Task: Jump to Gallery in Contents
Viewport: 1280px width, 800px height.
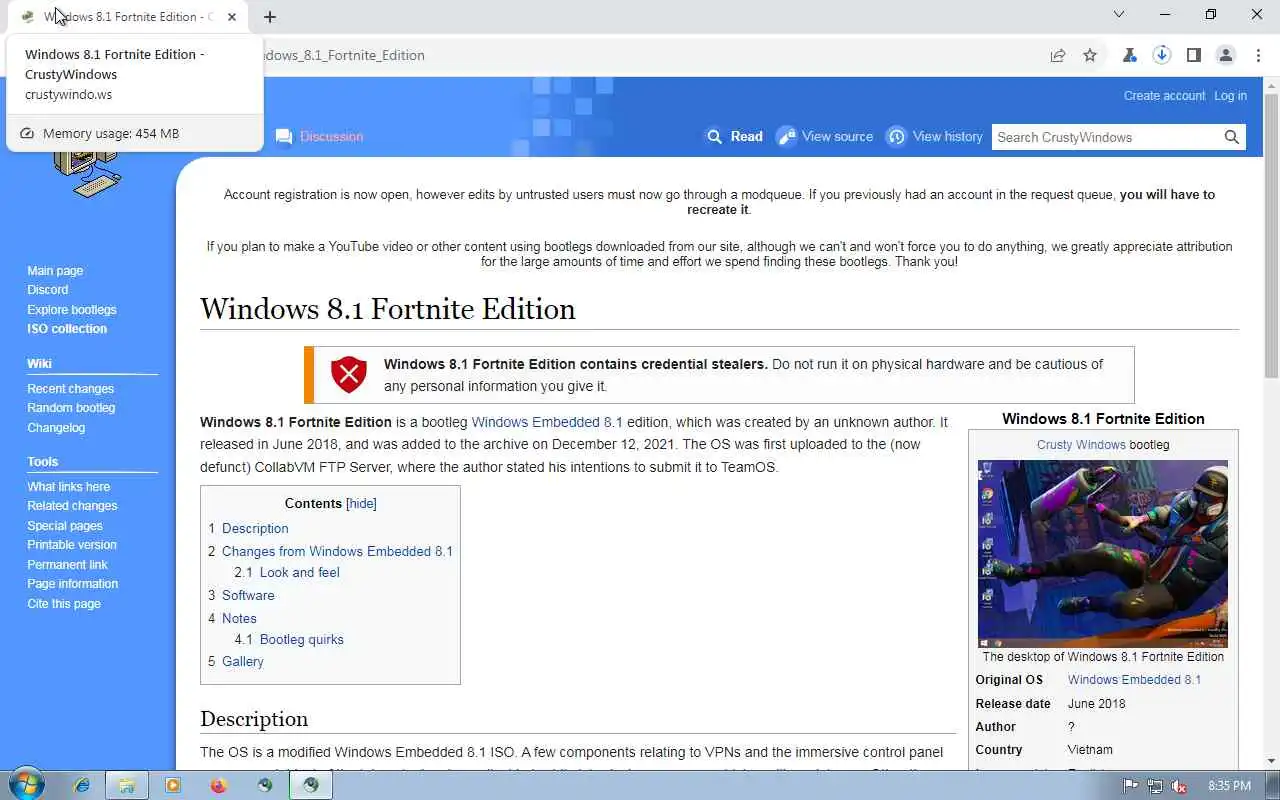Action: point(243,661)
